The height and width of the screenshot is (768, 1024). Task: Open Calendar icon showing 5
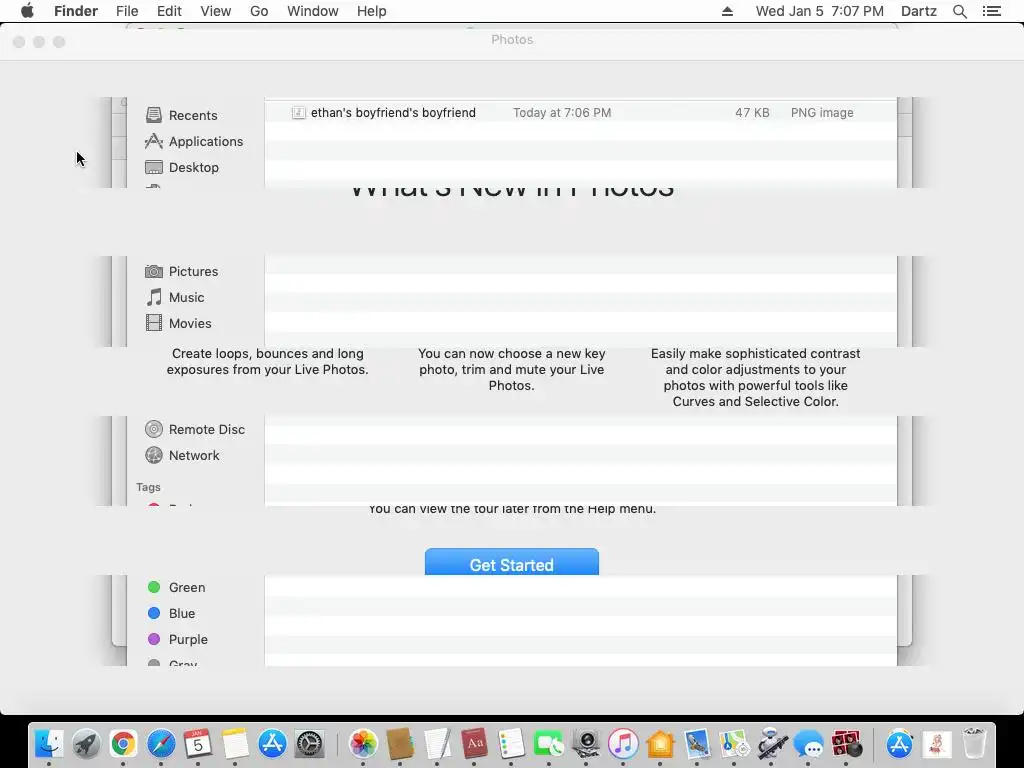198,743
